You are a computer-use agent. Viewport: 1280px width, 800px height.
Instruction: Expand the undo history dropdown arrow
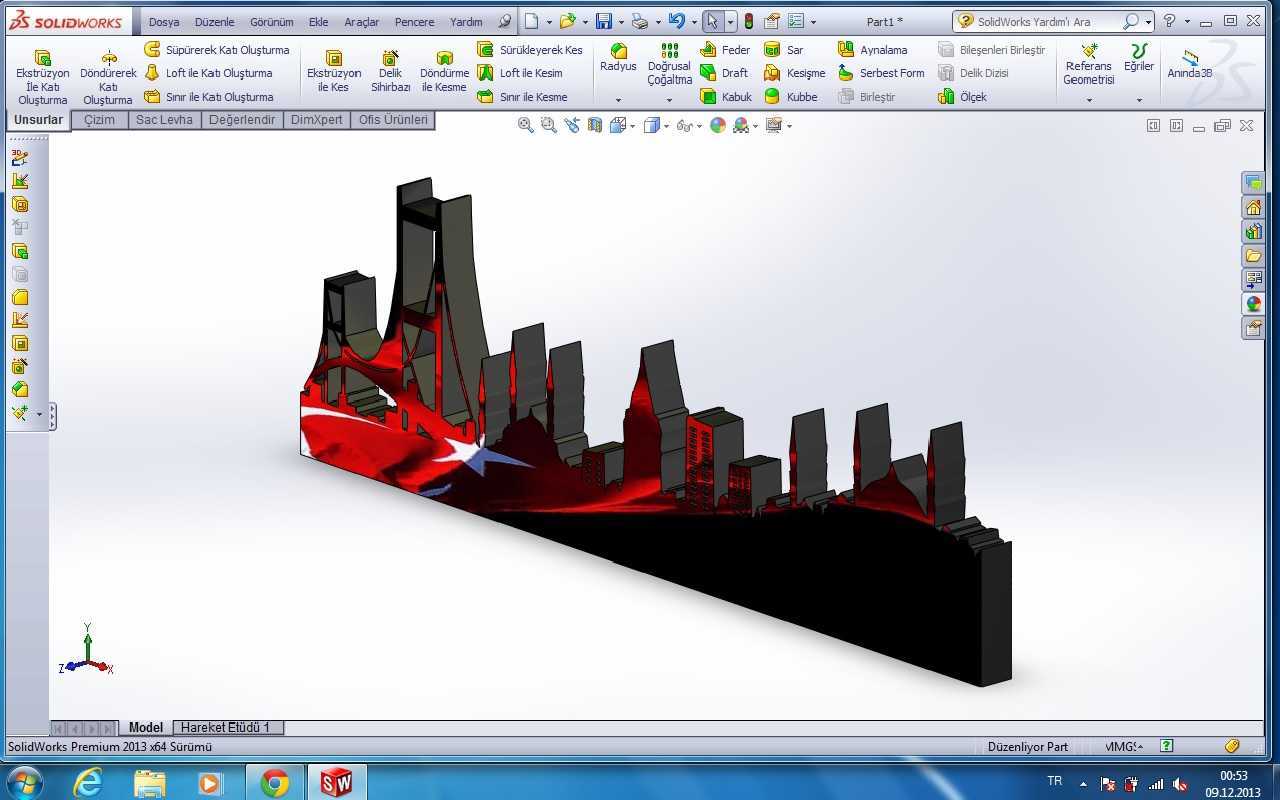[x=694, y=22]
